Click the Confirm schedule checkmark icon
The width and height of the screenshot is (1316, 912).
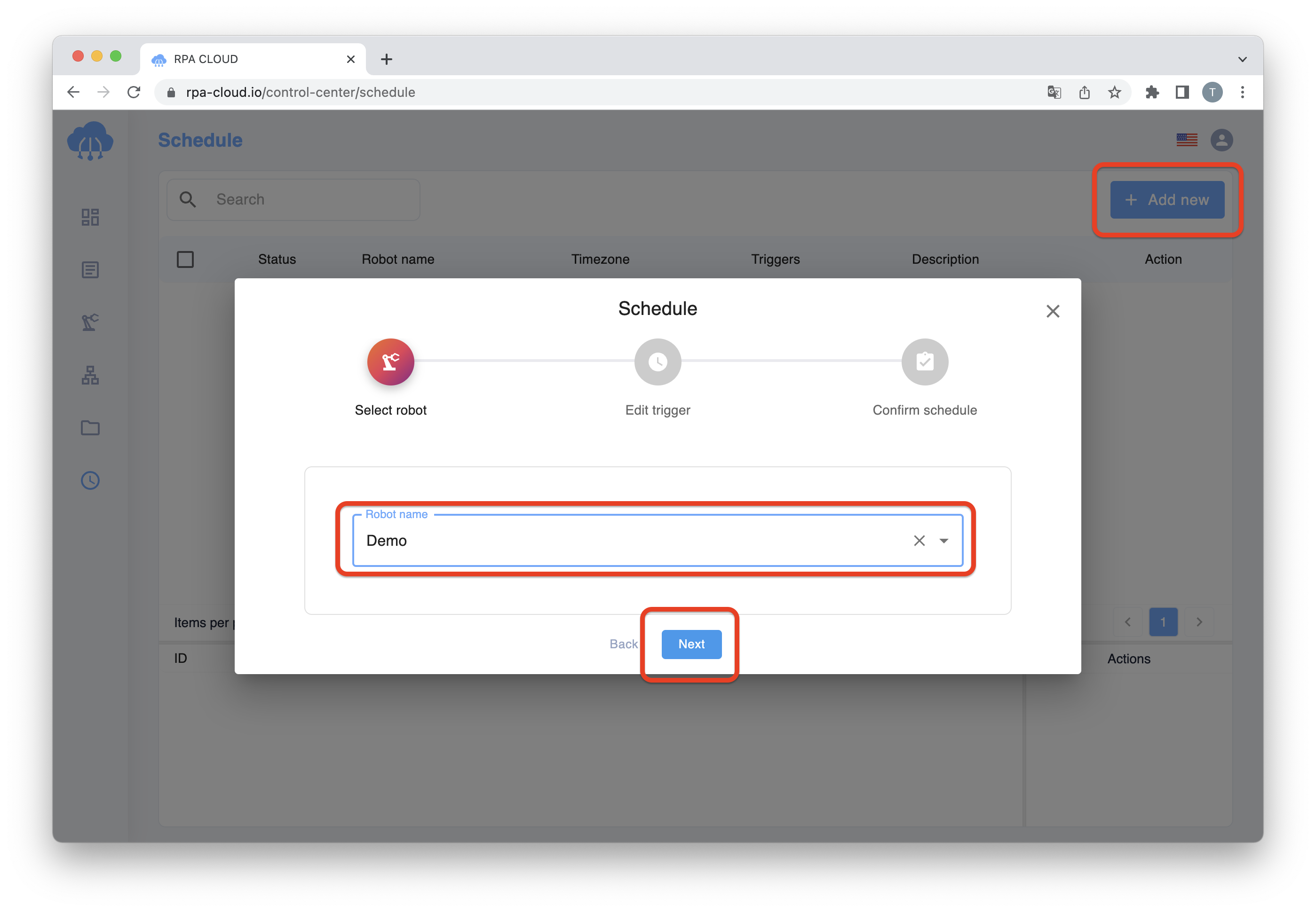[x=924, y=362]
